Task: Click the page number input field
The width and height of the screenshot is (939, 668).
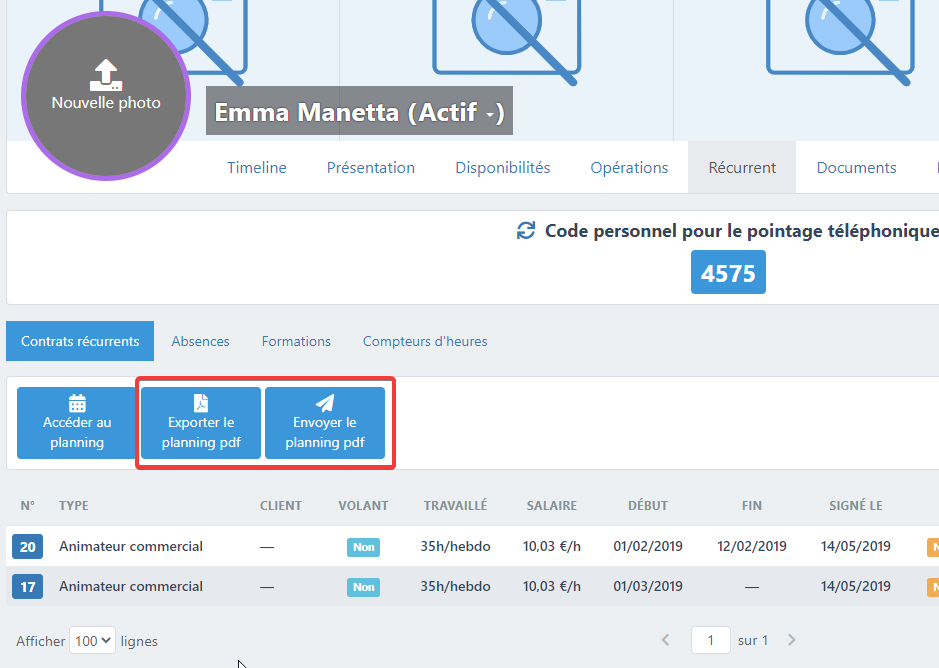Action: click(x=711, y=640)
